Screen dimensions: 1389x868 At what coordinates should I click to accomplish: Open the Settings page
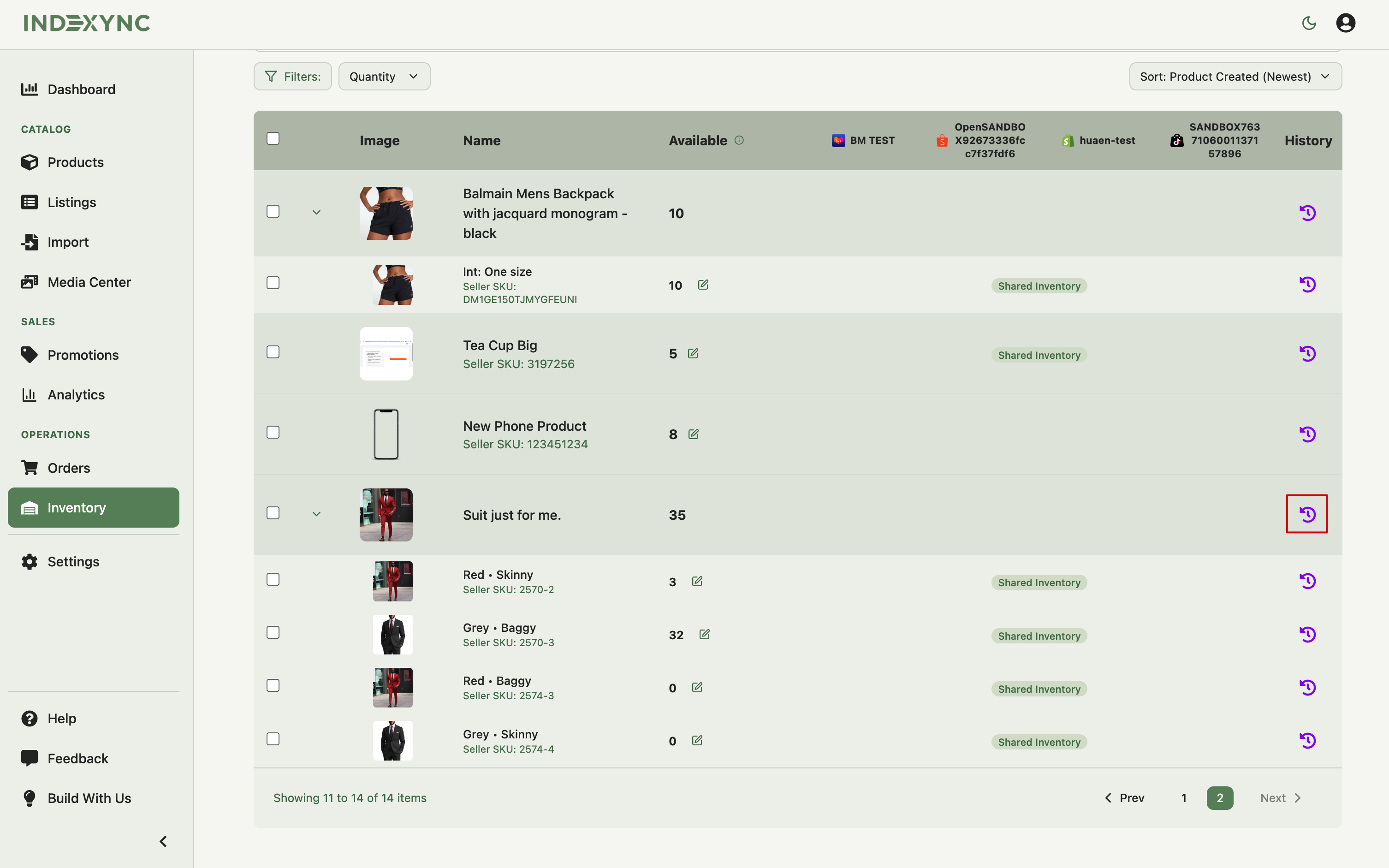[x=94, y=561]
